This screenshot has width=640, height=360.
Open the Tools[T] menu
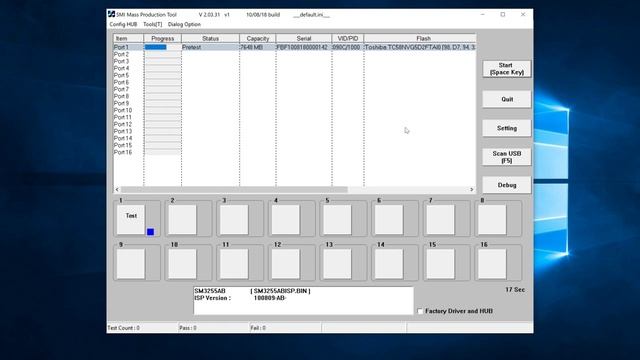point(153,24)
